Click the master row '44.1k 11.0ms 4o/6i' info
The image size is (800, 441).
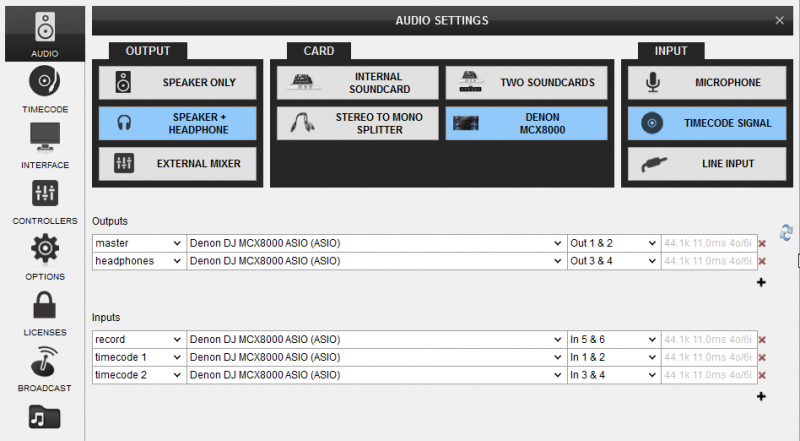[708, 243]
